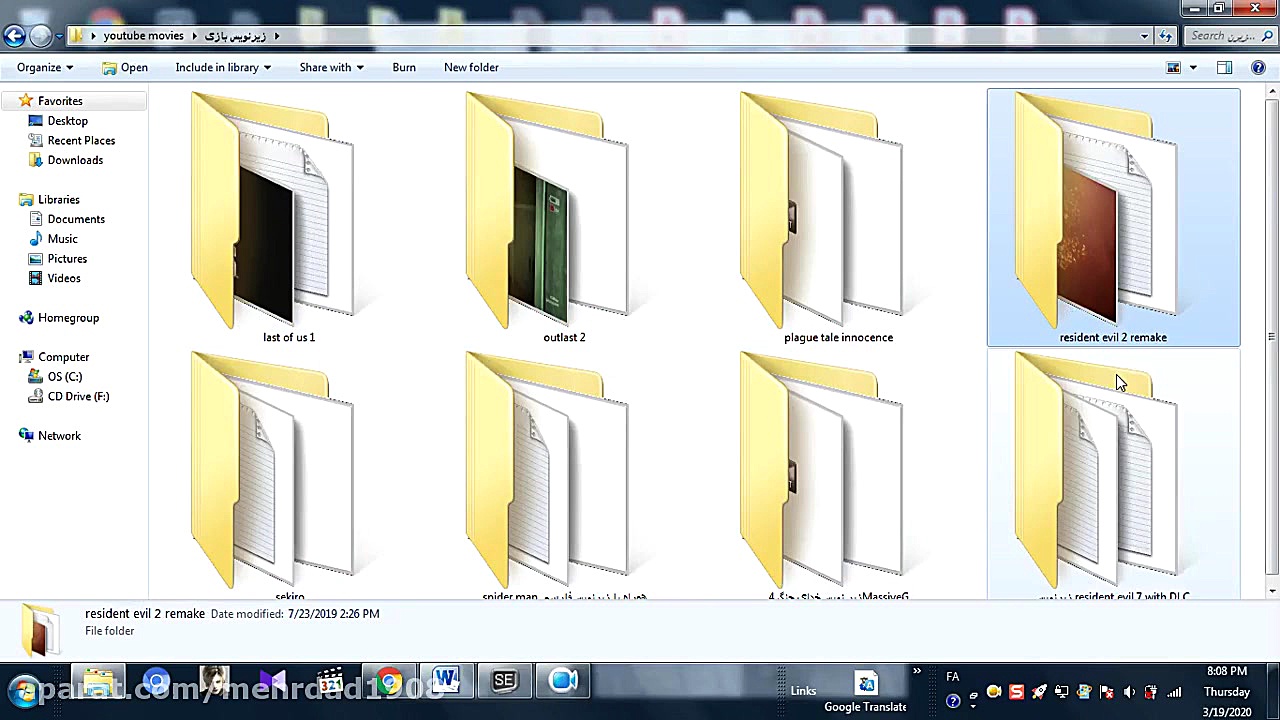Open the network signal tray icon

tap(1174, 692)
